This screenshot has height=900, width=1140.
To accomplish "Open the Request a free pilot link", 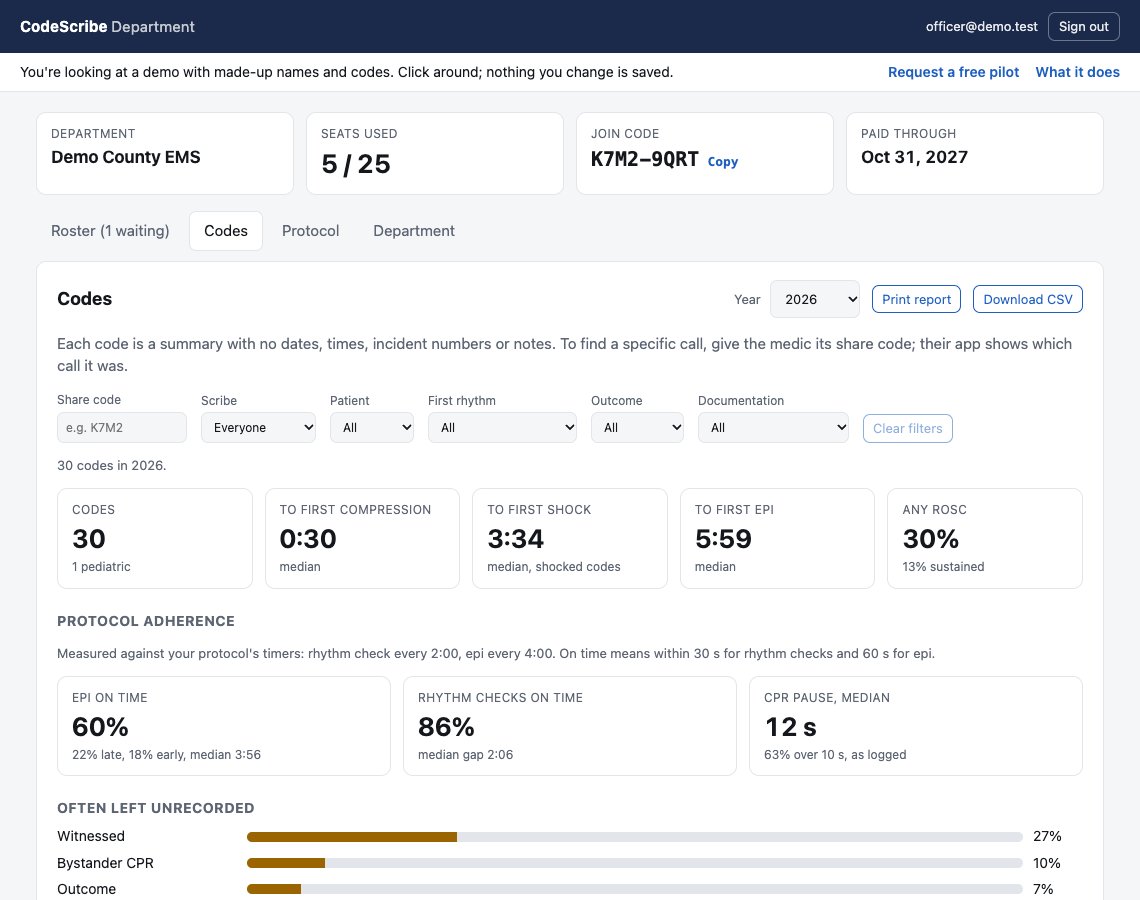I will click(x=953, y=72).
